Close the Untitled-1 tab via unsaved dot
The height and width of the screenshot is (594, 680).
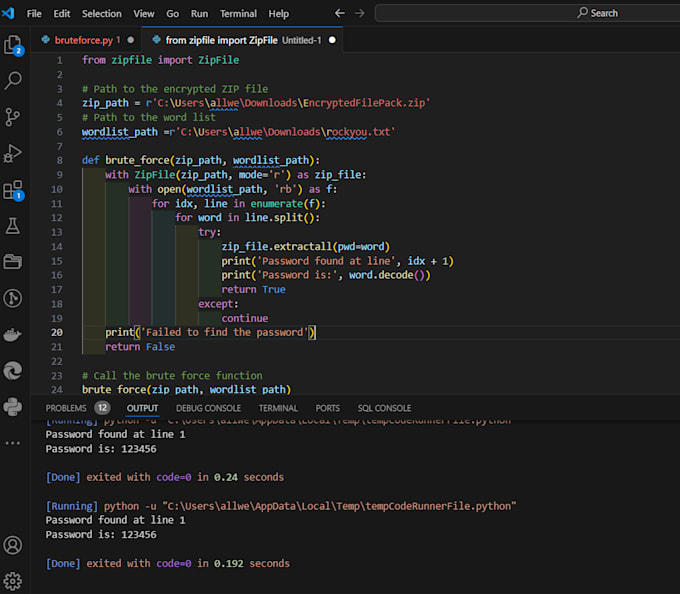pos(332,40)
